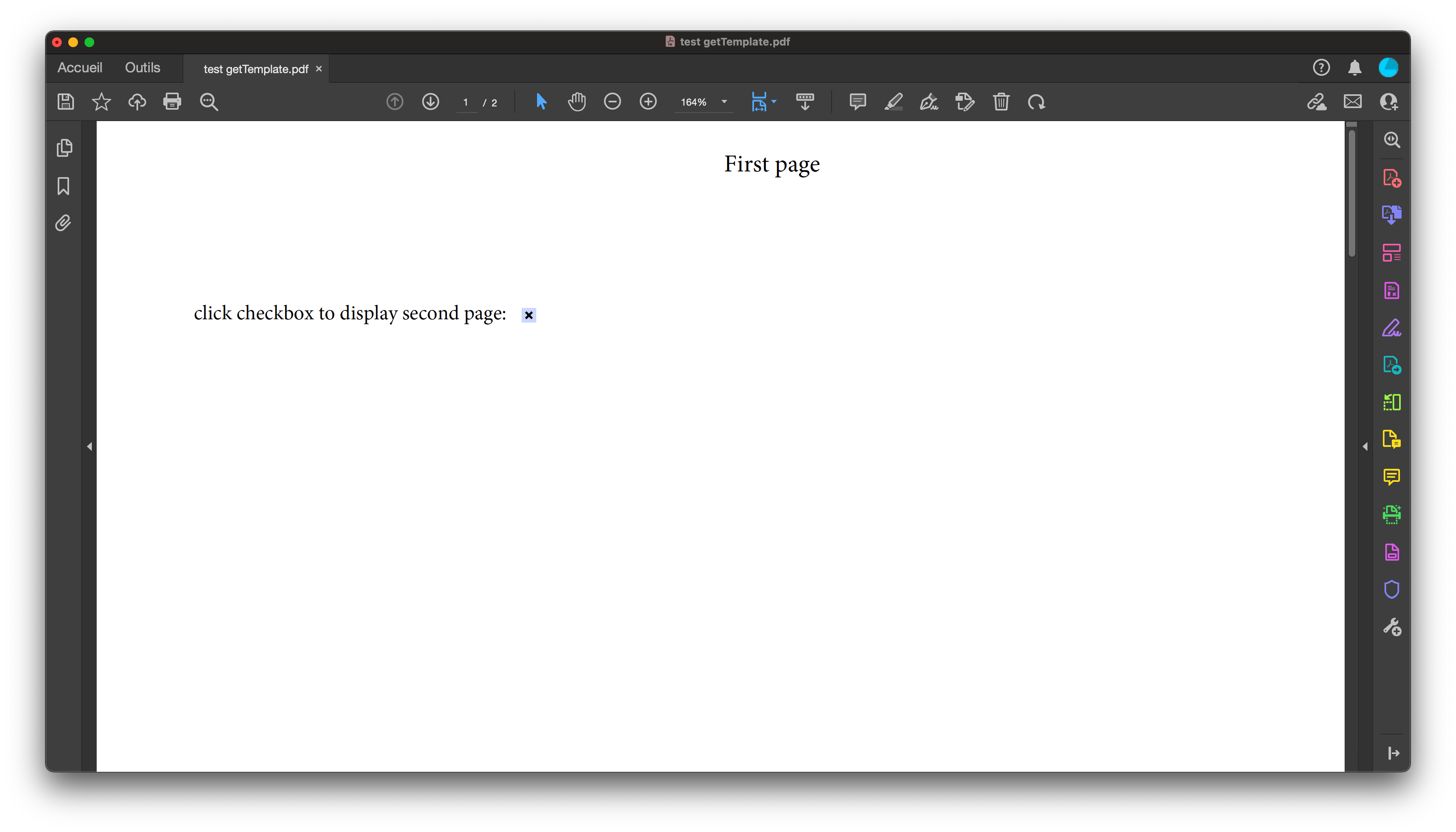The image size is (1456, 832).
Task: Open the Scan and OCR tool
Action: point(1392,514)
